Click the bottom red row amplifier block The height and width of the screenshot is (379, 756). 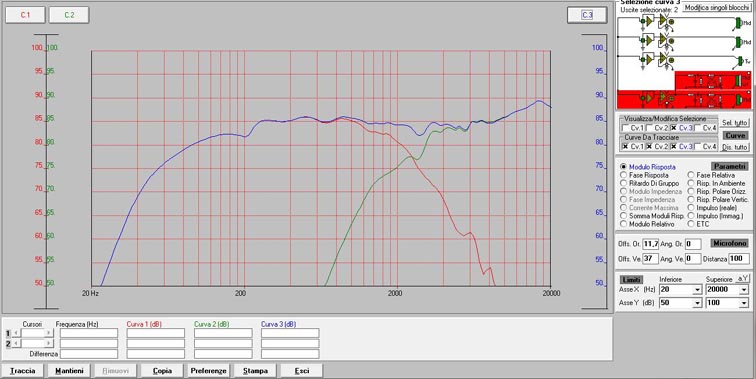[649, 98]
